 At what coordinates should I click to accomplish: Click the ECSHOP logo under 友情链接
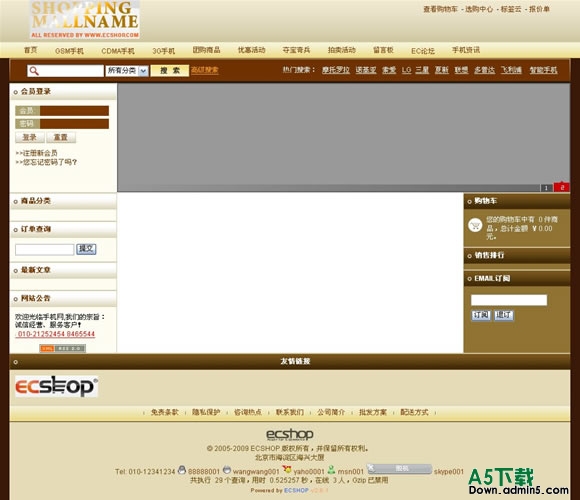pyautogui.click(x=57, y=386)
